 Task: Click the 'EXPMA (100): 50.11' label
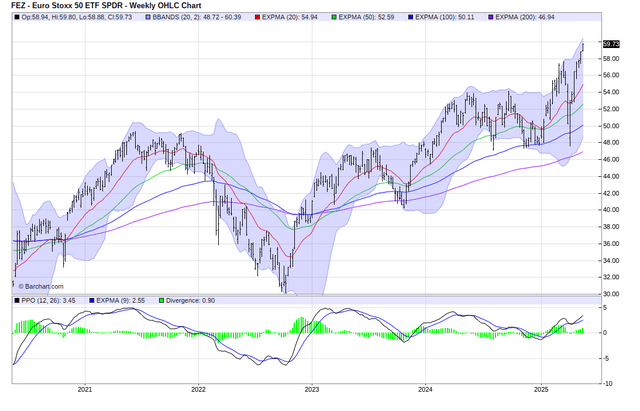tap(445, 17)
